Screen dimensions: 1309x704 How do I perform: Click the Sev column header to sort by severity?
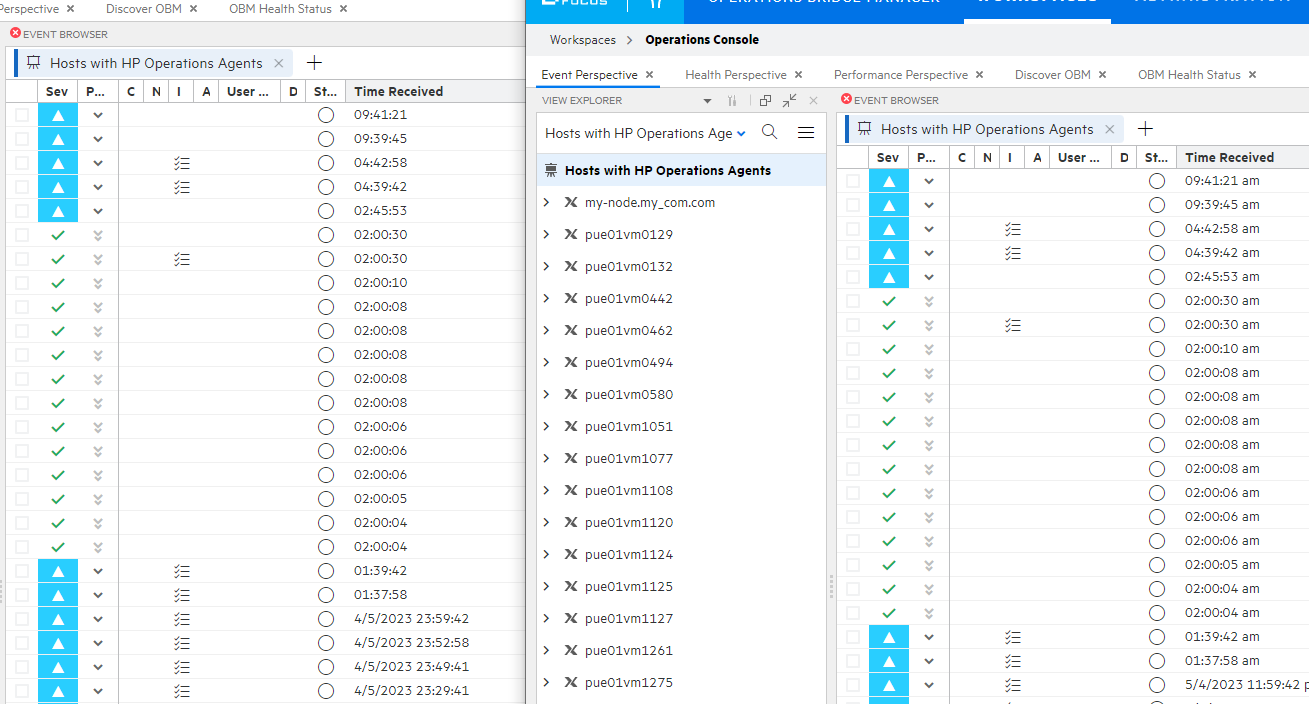(887, 157)
